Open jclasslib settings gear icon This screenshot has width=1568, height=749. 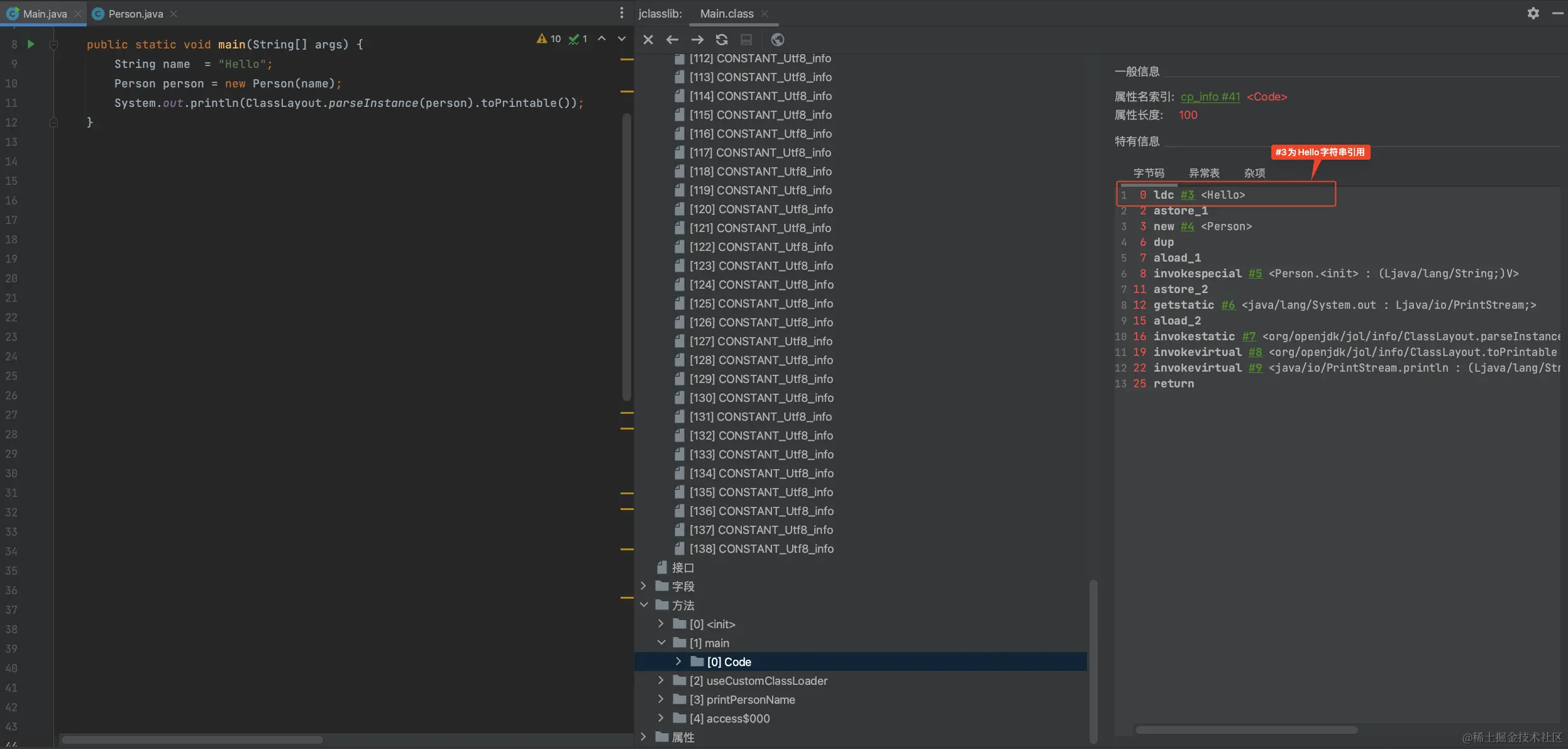click(1533, 13)
